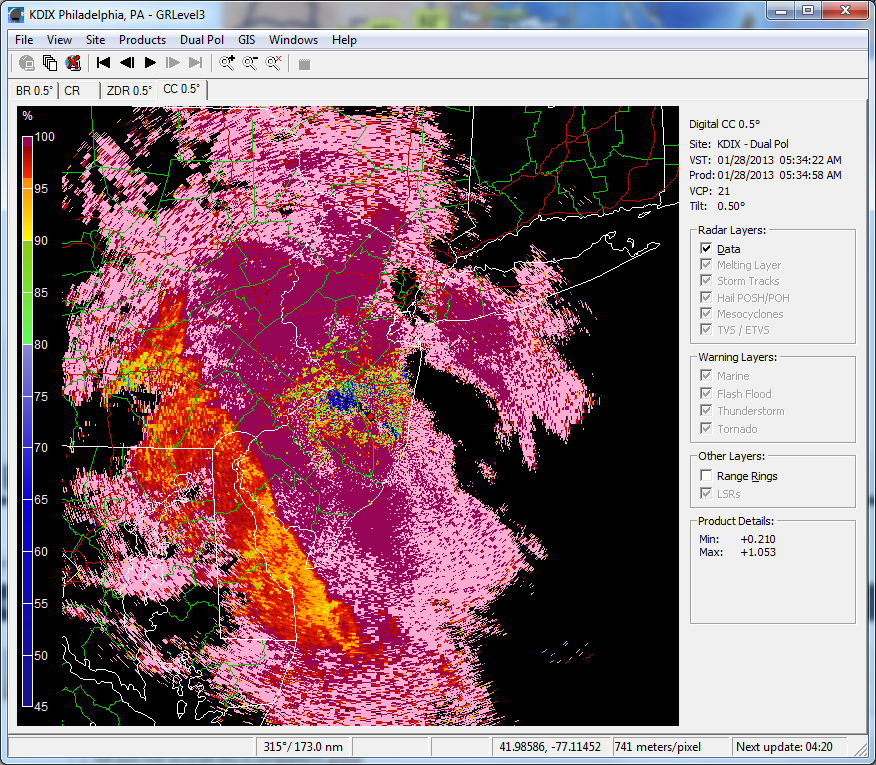Uncheck the Data radar layer checkbox

706,249
